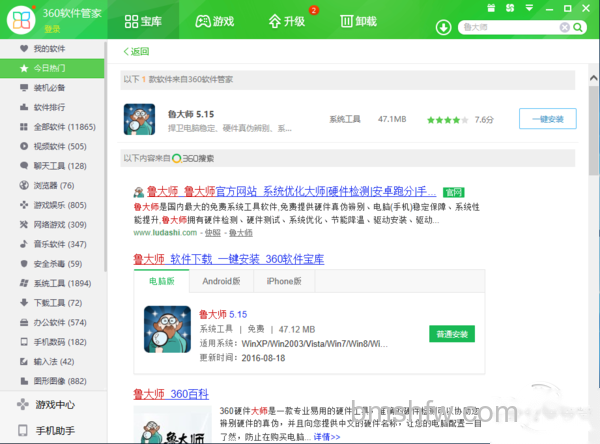
Task: Select 视频软件 (505) category
Action: (52, 146)
